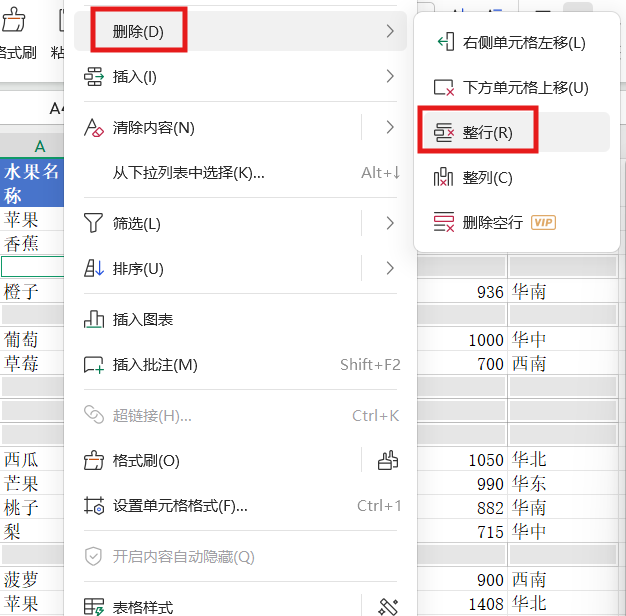Click the 表格样式 table icon
The width and height of the screenshot is (626, 616).
[94, 607]
